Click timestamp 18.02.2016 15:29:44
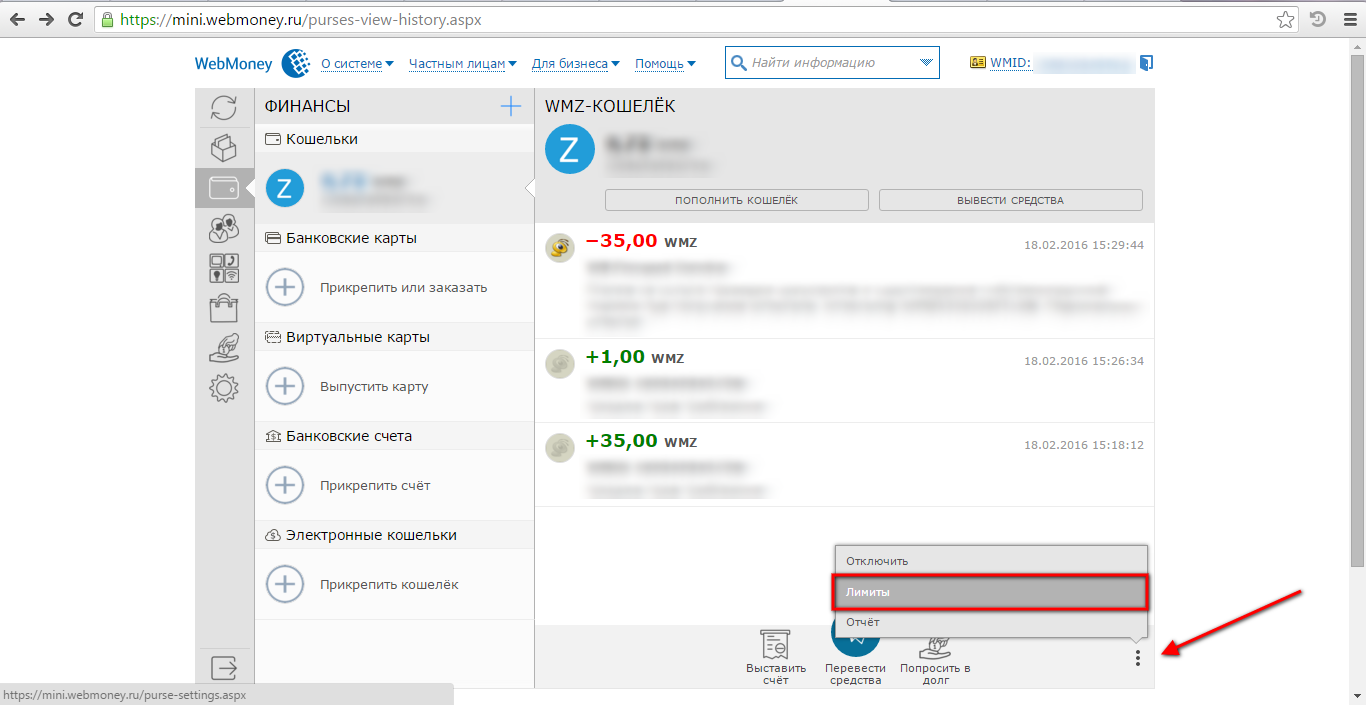1366x705 pixels. point(1084,244)
